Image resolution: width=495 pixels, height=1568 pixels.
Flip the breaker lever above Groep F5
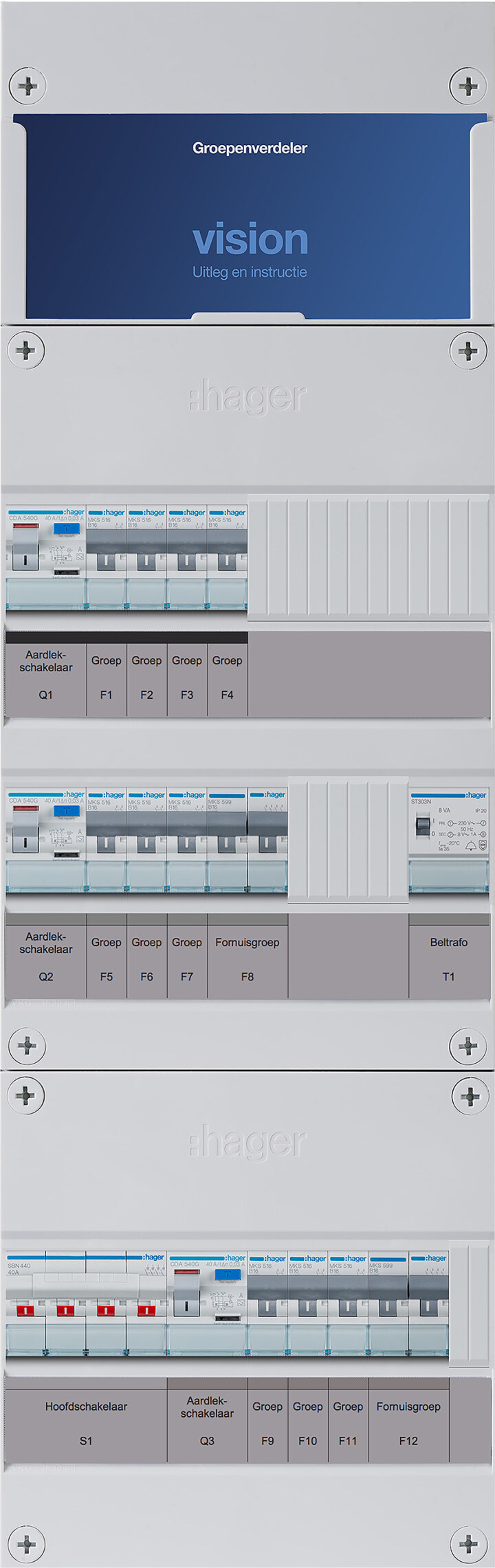pyautogui.click(x=107, y=844)
